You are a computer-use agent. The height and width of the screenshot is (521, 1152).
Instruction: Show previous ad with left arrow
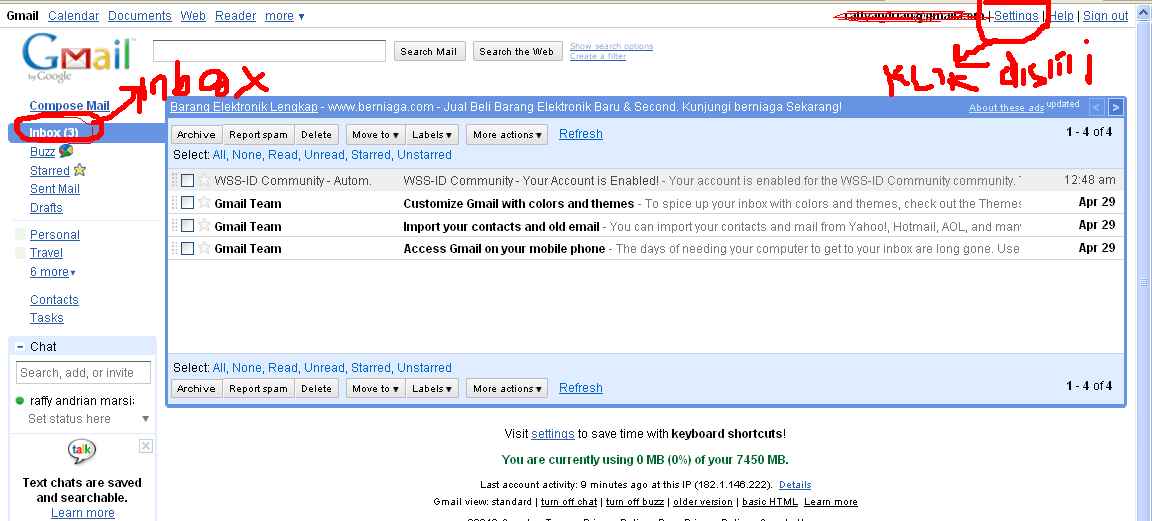tap(1096, 107)
